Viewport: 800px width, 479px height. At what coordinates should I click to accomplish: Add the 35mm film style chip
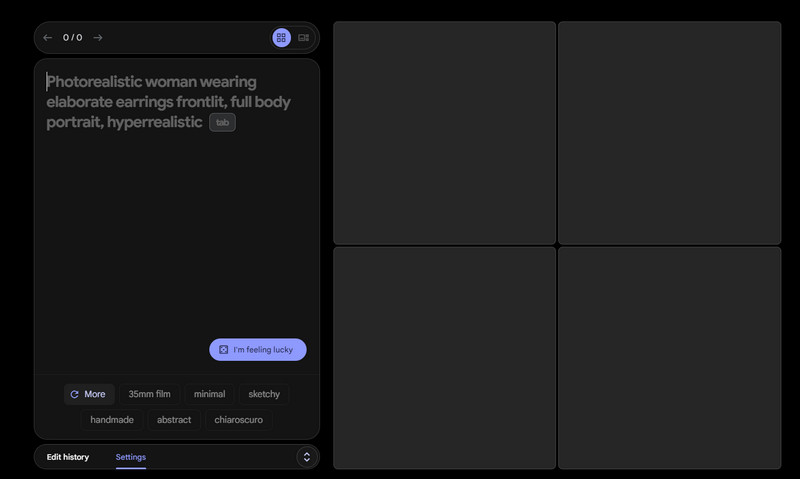click(149, 394)
